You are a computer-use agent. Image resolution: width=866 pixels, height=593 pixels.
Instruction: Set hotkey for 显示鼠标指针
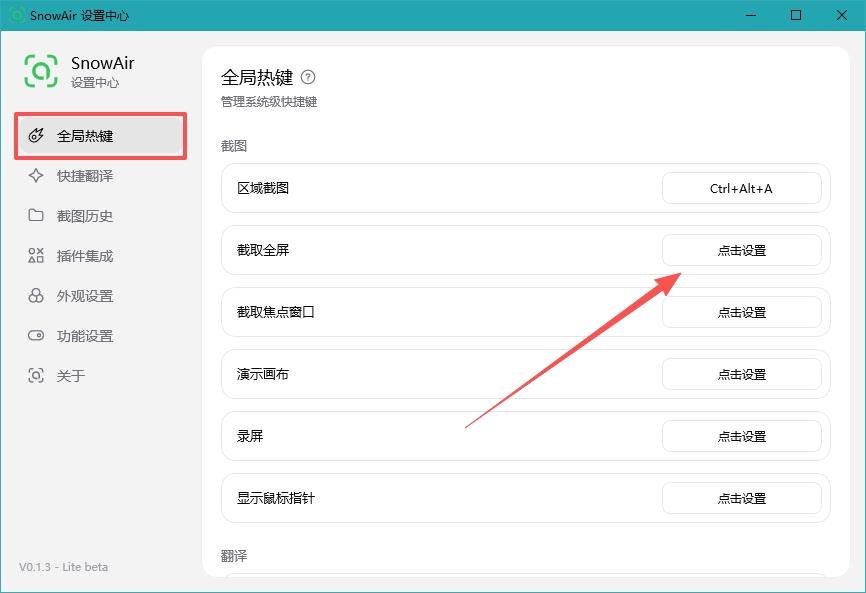[742, 499]
